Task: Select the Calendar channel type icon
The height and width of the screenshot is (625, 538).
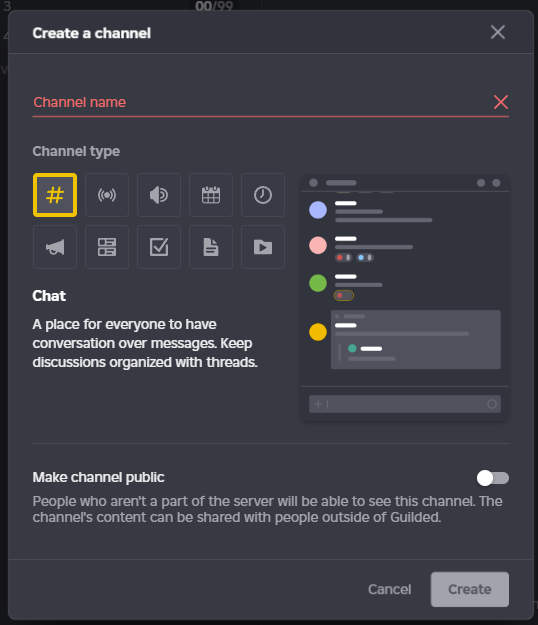Action: coord(211,195)
